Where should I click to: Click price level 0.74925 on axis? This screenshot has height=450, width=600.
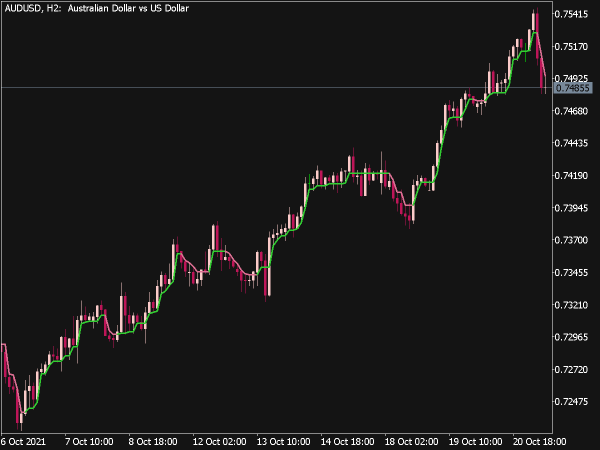571,78
